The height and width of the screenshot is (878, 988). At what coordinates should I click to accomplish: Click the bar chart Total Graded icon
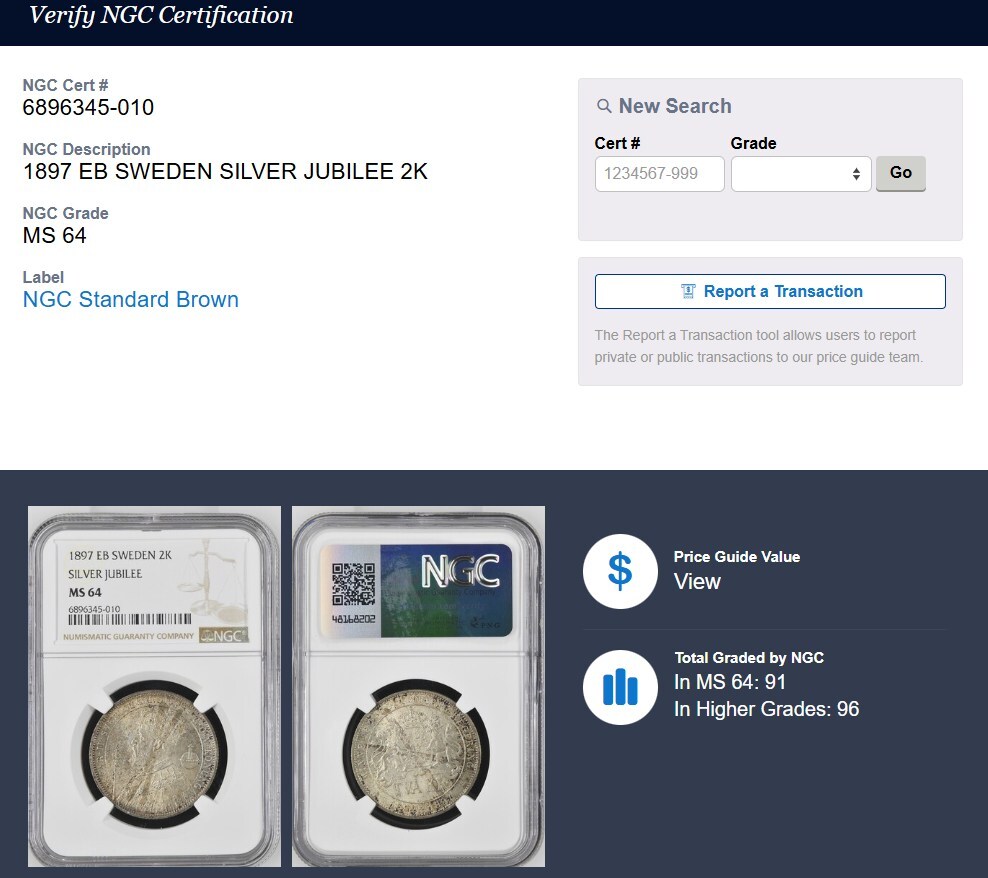(620, 687)
